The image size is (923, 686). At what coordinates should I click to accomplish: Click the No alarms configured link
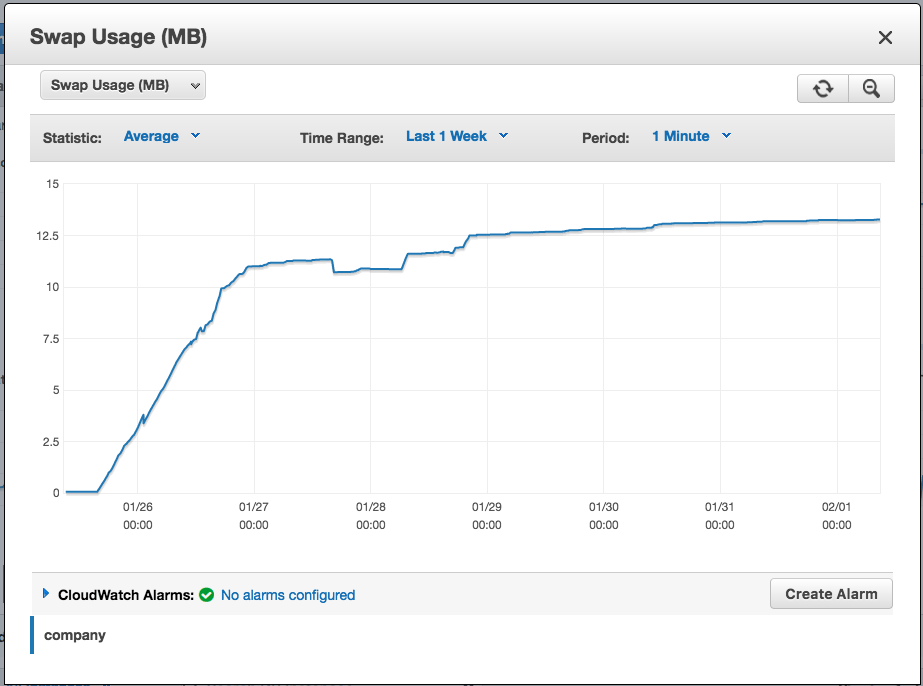coord(288,595)
